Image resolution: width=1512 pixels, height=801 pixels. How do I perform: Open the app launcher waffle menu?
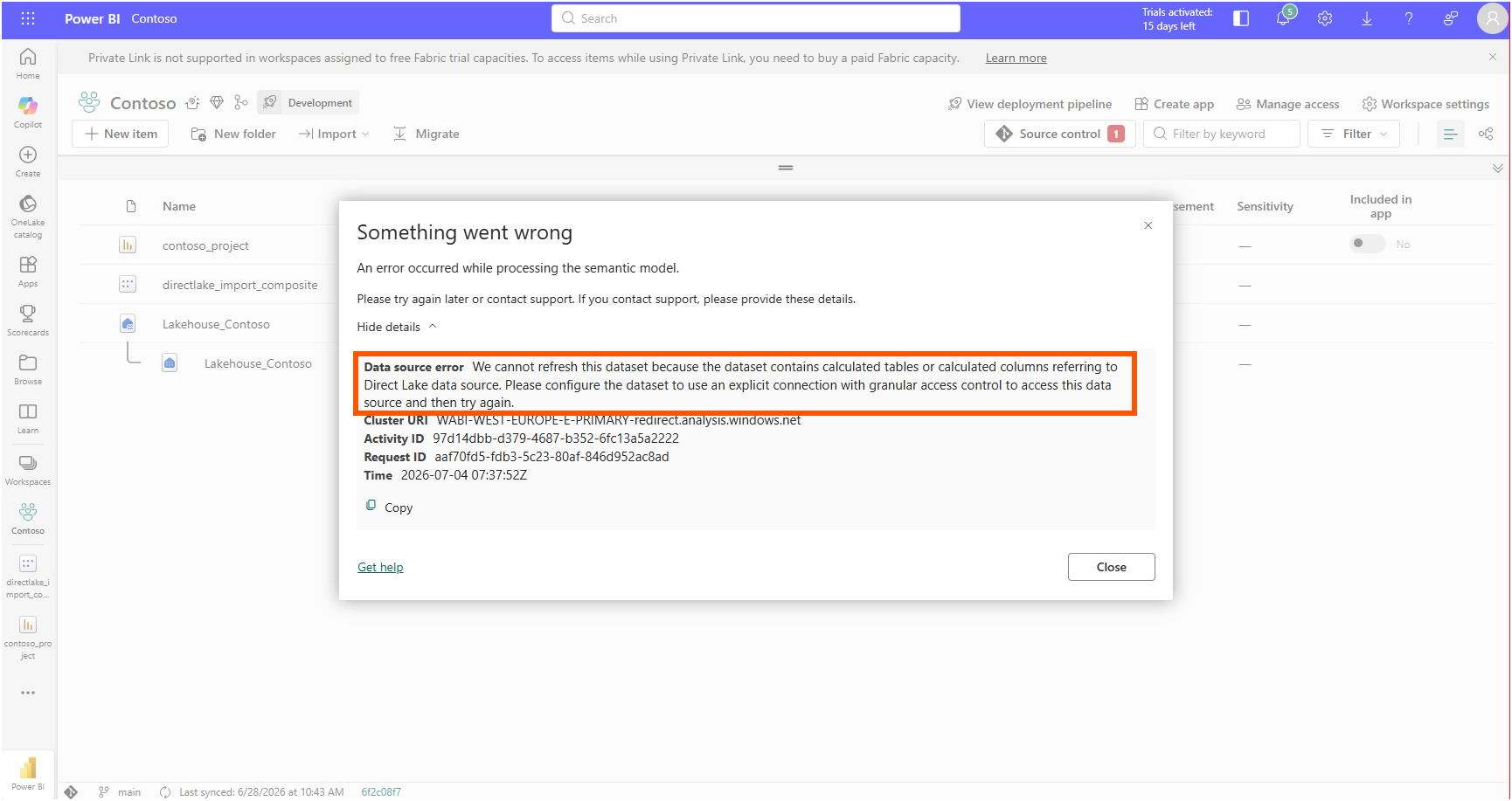coord(28,18)
